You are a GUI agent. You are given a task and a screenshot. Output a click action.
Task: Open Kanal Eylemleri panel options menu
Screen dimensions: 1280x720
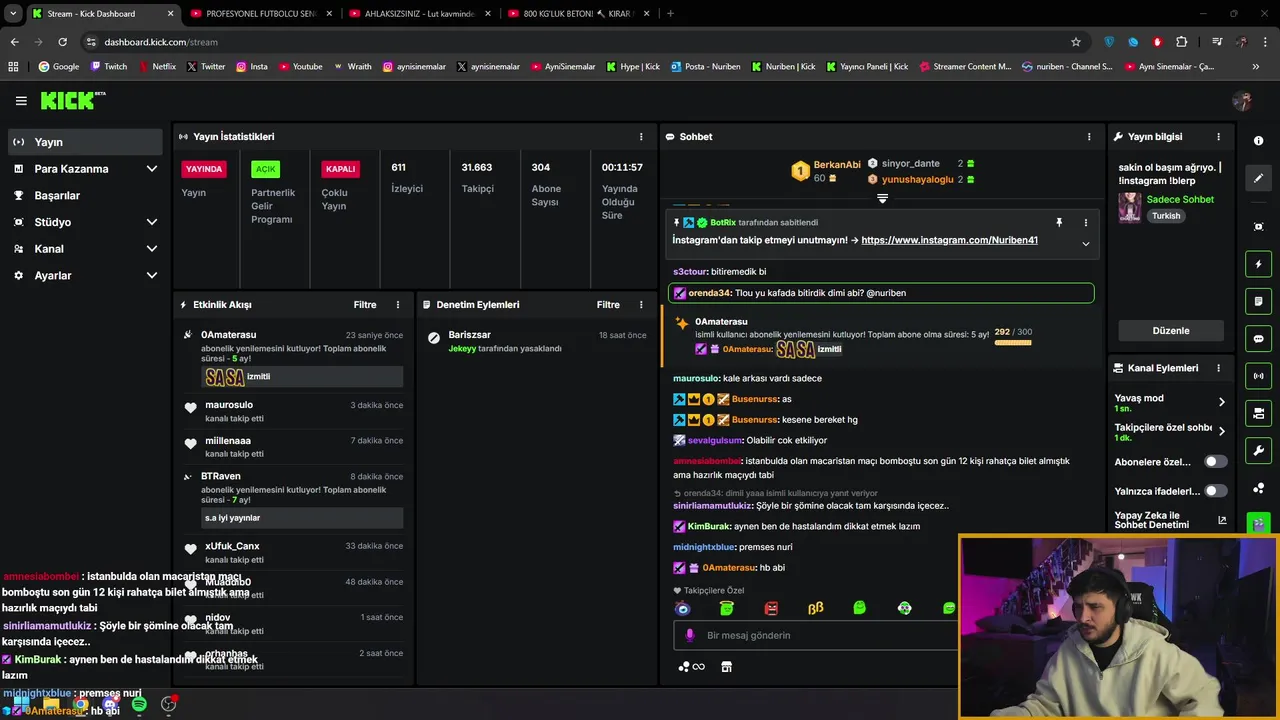tap(1218, 368)
